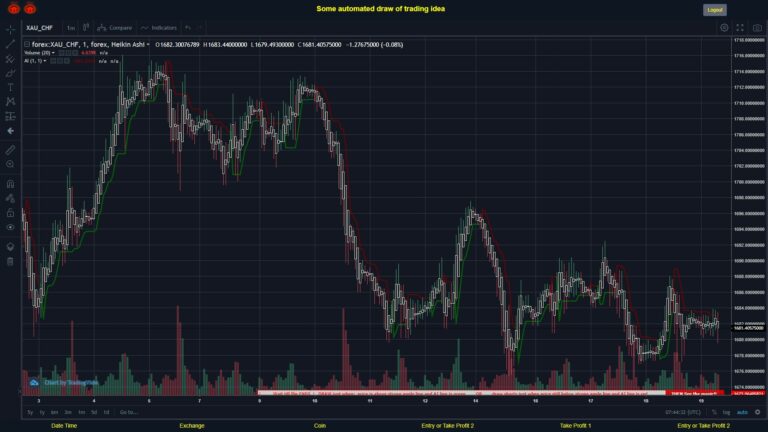768x432 pixels.
Task: Open the Go to... date dialog
Action: click(x=128, y=412)
